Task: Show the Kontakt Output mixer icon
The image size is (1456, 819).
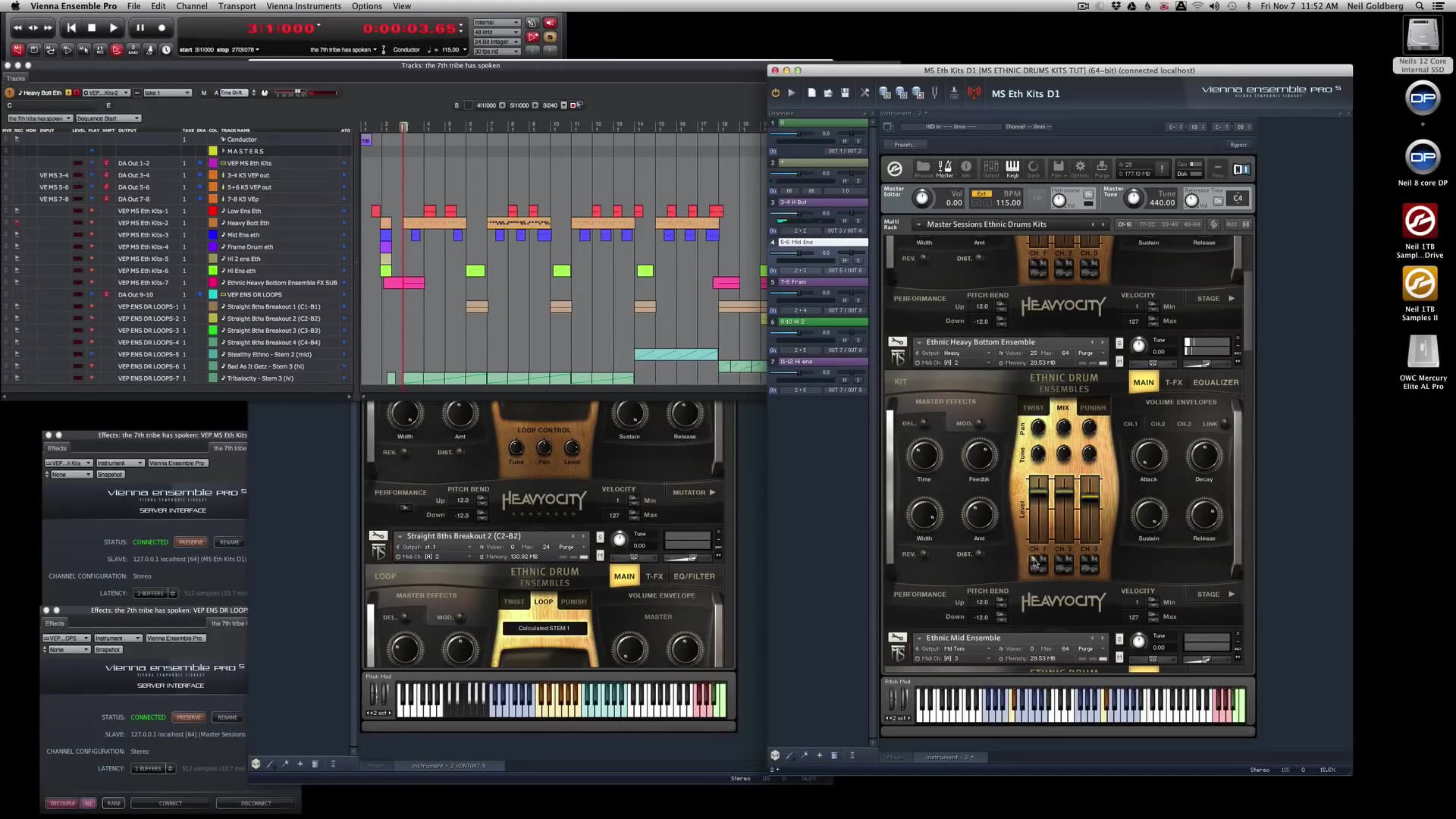Action: point(991,168)
